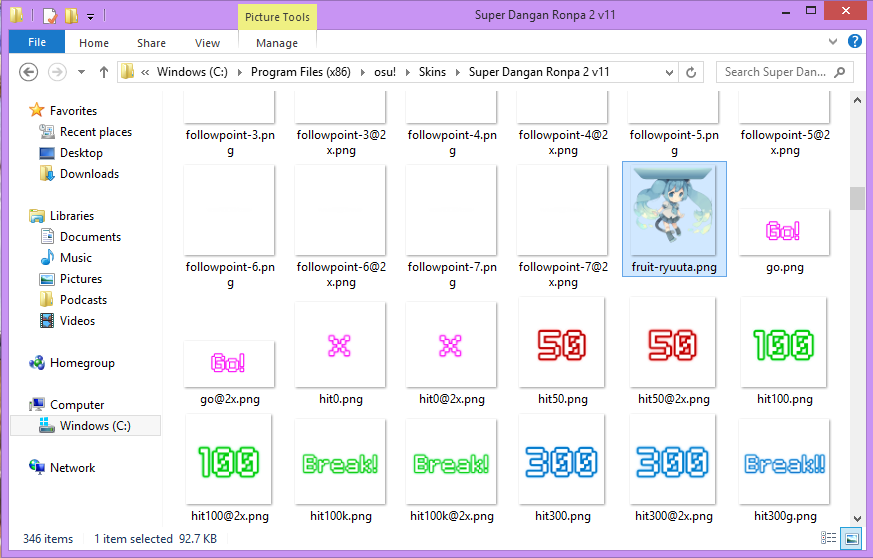Select Homegroup
873x558 pixels.
click(x=82, y=363)
